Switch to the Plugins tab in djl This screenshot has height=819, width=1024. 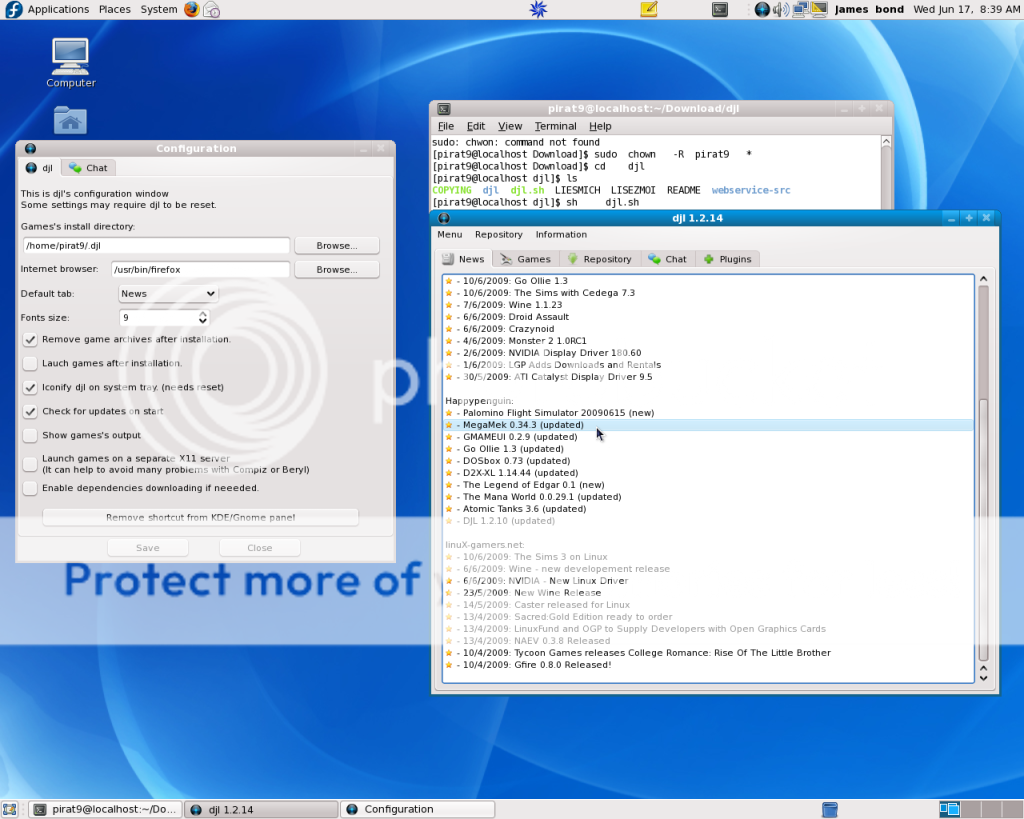pos(727,259)
